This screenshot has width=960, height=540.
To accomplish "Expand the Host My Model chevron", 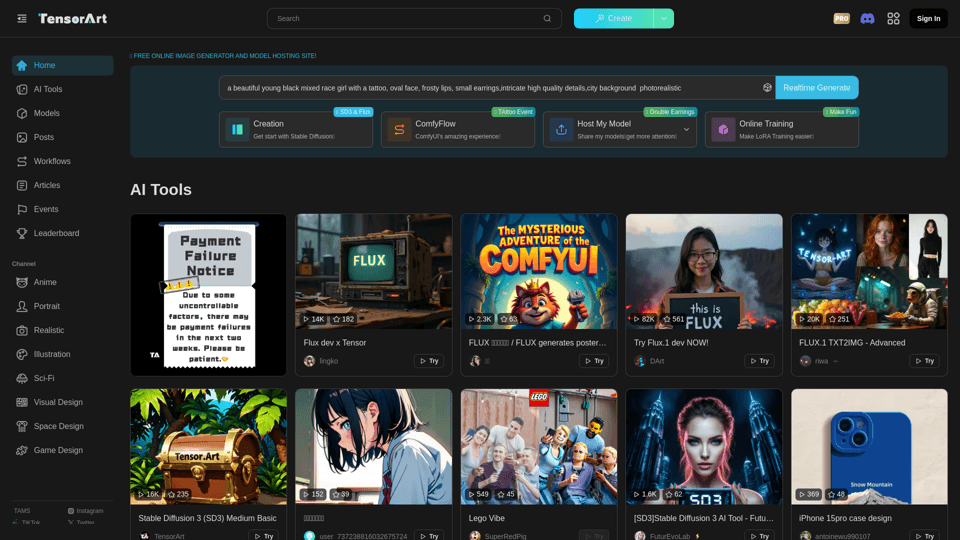I will (686, 129).
